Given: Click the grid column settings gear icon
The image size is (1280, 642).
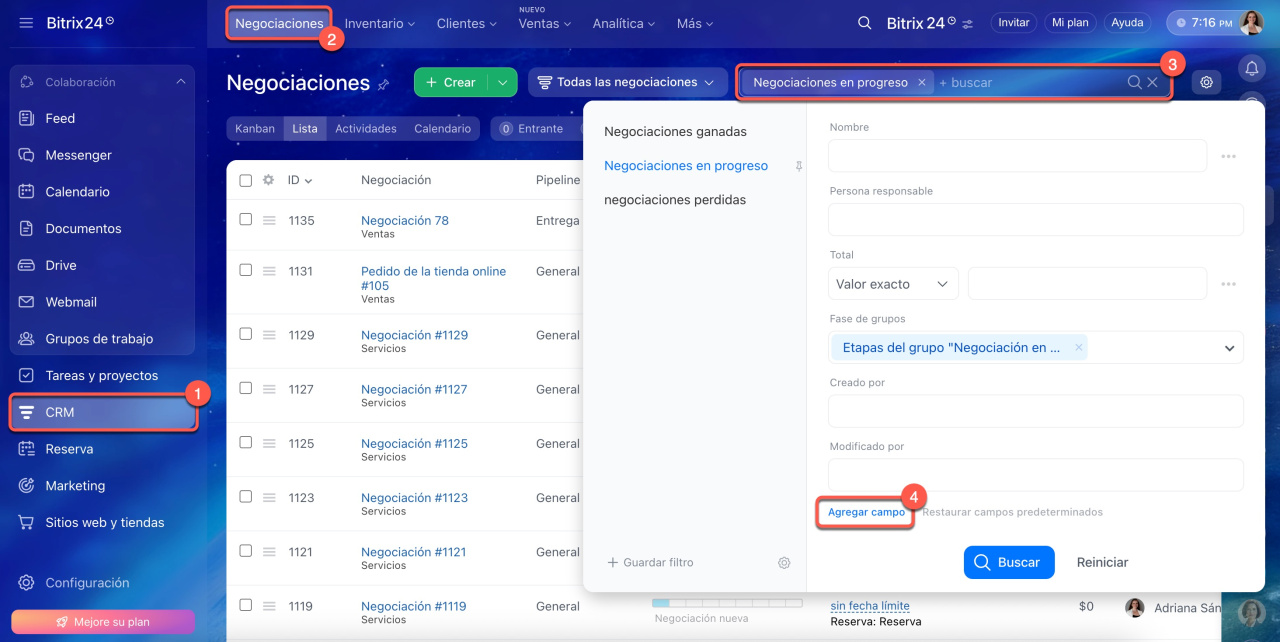Looking at the screenshot, I should 268,180.
